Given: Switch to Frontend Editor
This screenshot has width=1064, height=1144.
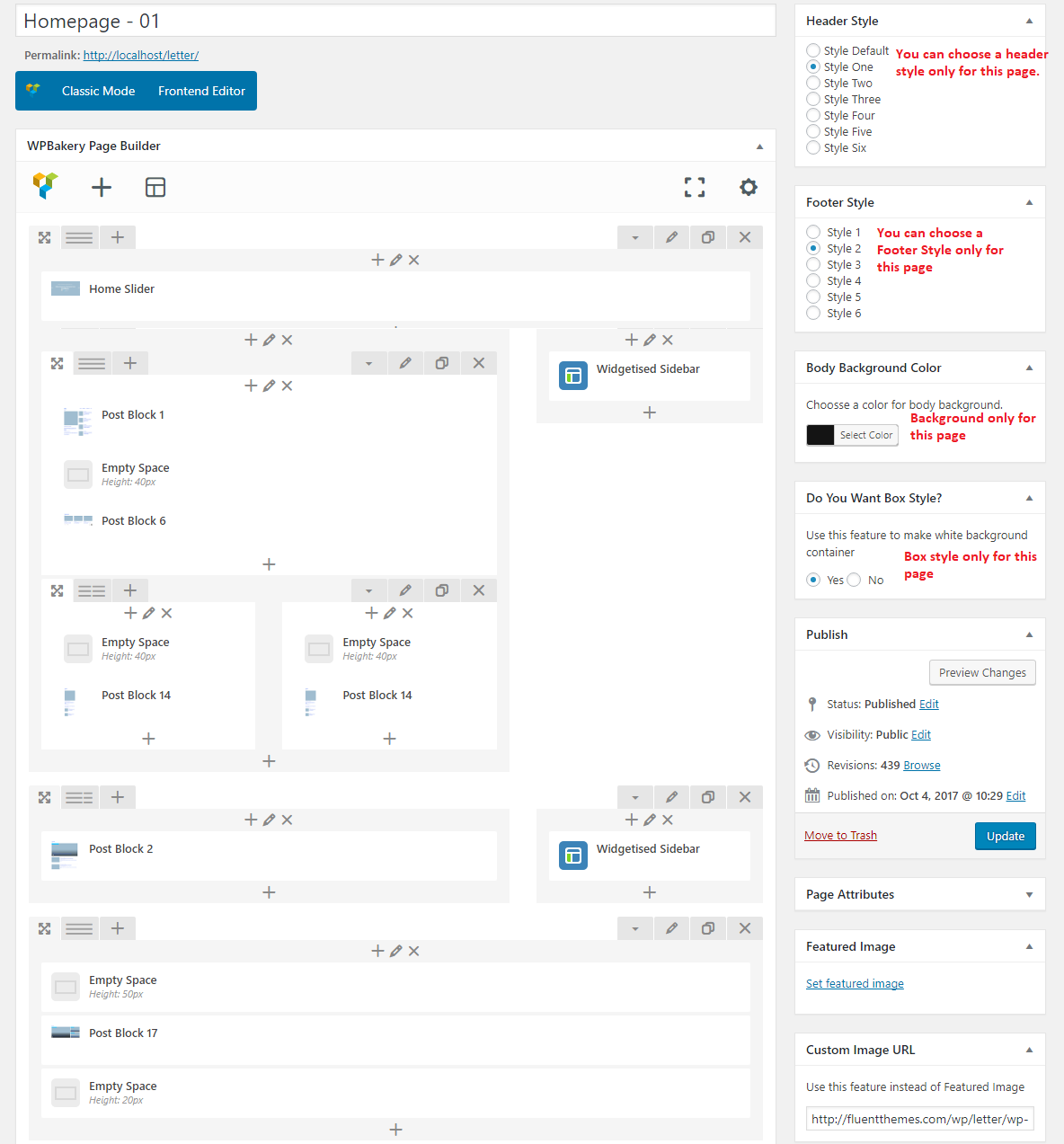Looking at the screenshot, I should click(x=201, y=91).
